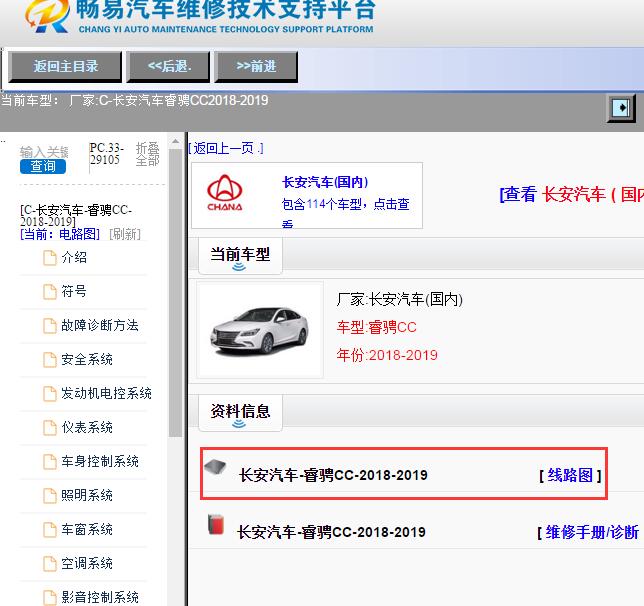This screenshot has width=644, height=606.
Task: Select the 影音控制系统 tree item
Action: tap(100, 597)
